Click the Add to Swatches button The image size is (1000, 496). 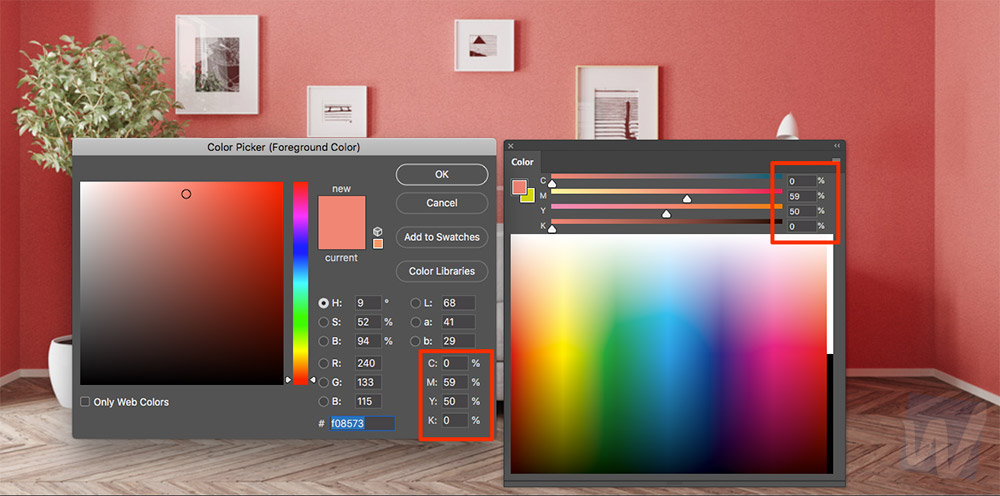click(x=442, y=237)
